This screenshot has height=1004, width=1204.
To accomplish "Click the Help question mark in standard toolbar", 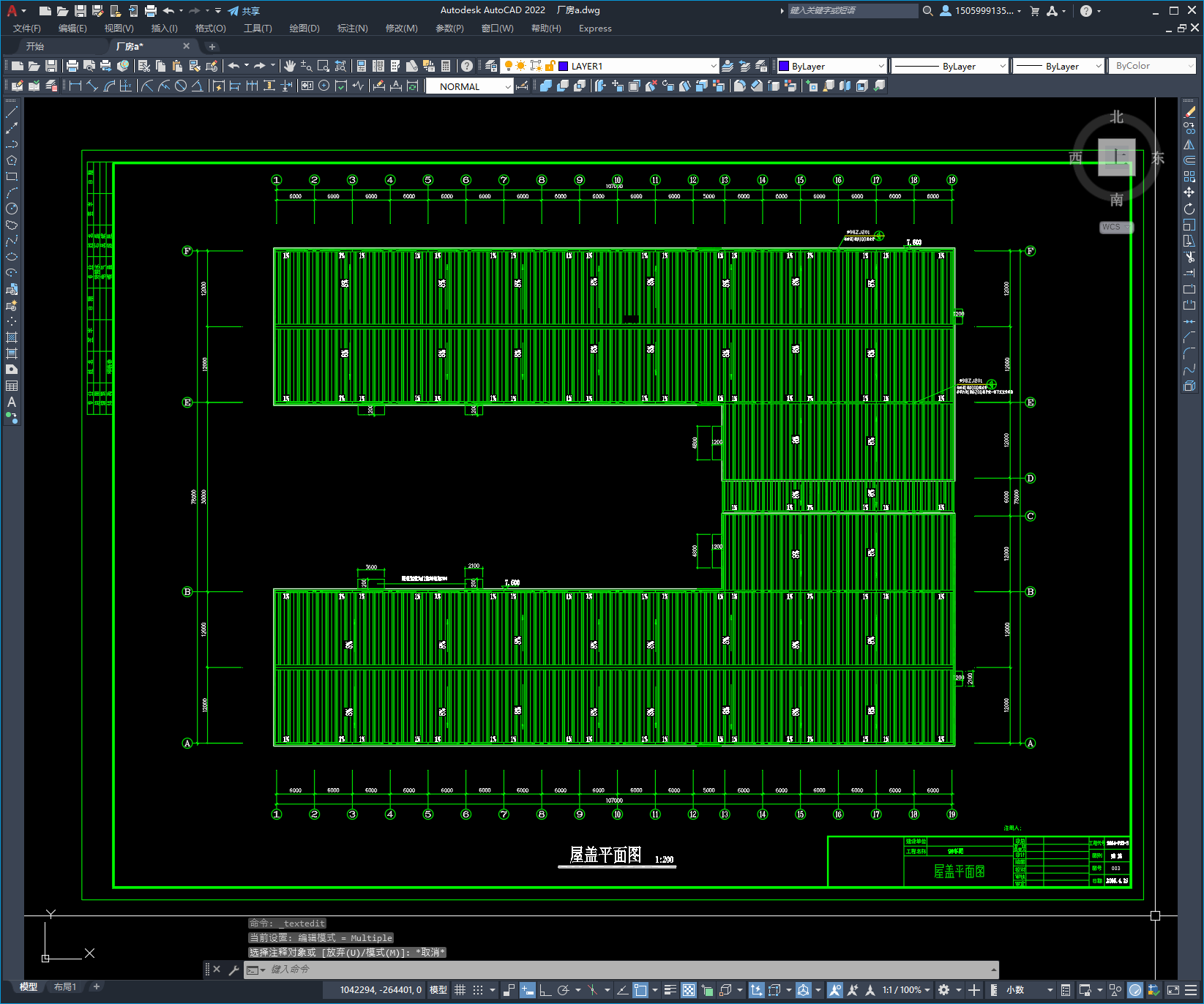I will [x=467, y=66].
